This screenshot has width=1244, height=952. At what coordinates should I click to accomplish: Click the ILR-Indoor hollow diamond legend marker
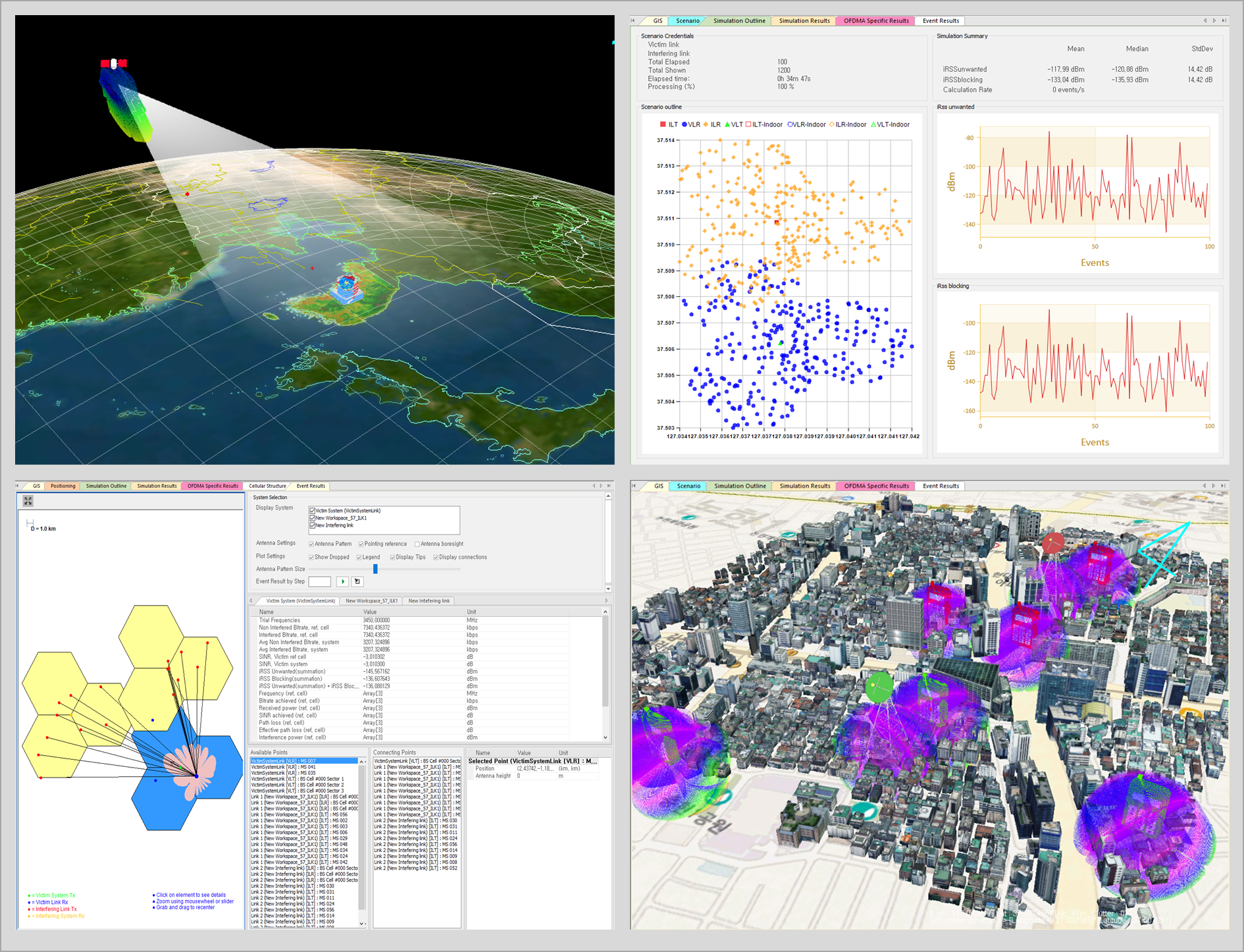[832, 124]
